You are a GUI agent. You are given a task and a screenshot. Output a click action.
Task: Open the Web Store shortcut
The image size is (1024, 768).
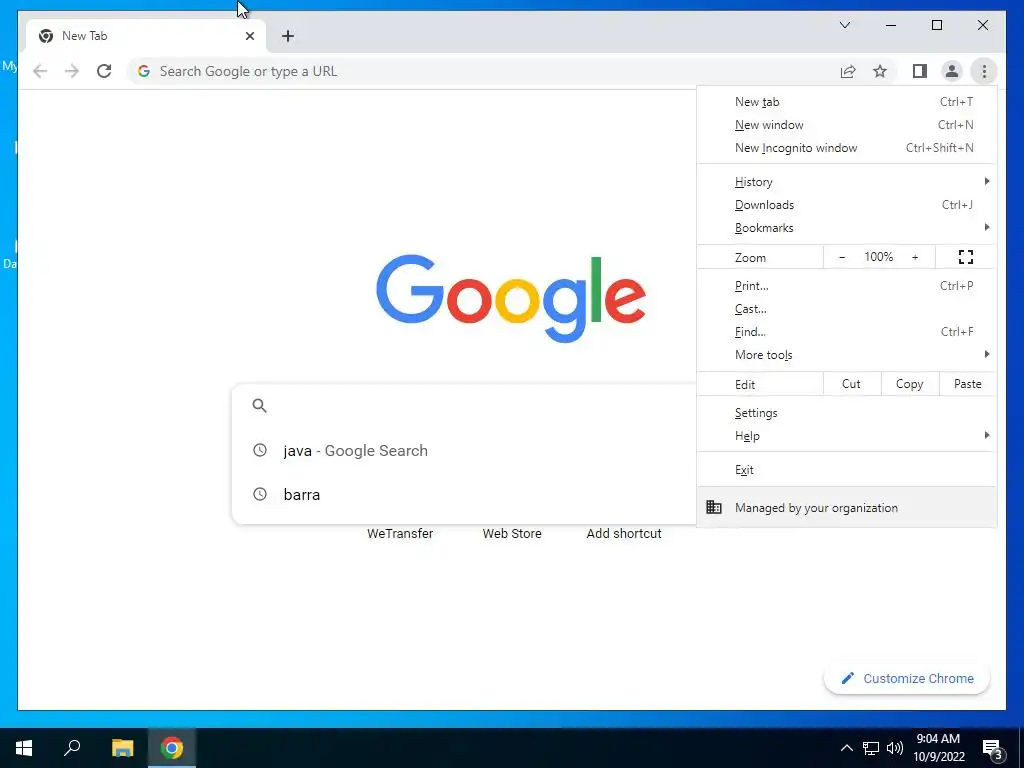tap(512, 533)
